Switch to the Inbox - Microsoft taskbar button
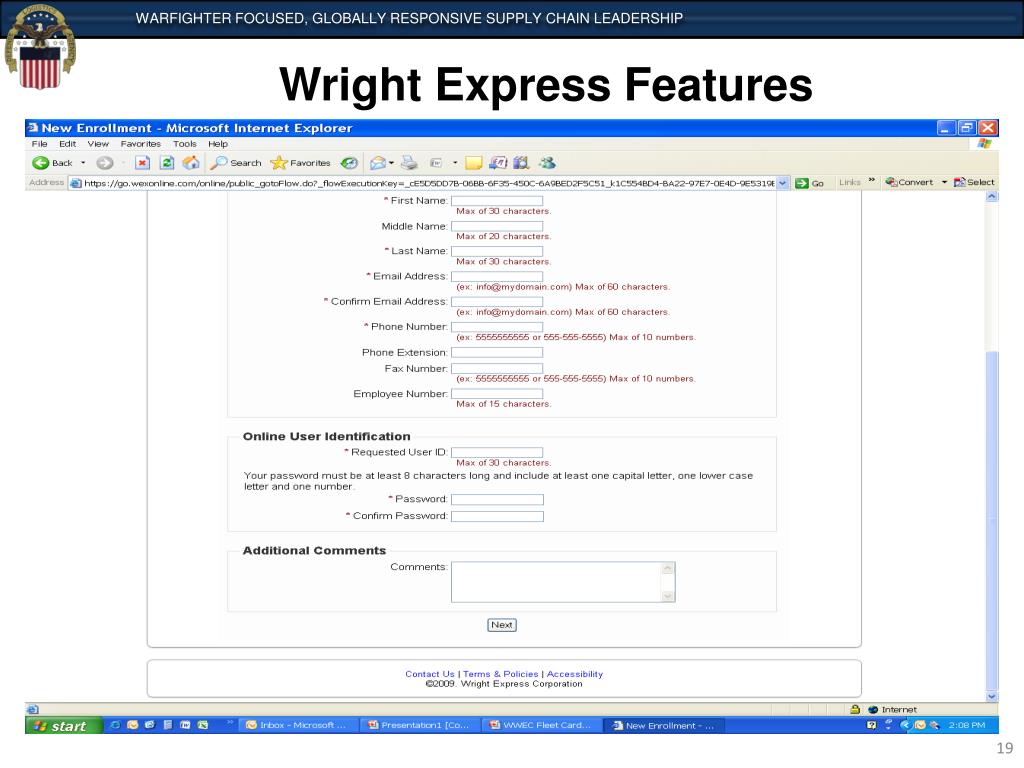 coord(297,725)
